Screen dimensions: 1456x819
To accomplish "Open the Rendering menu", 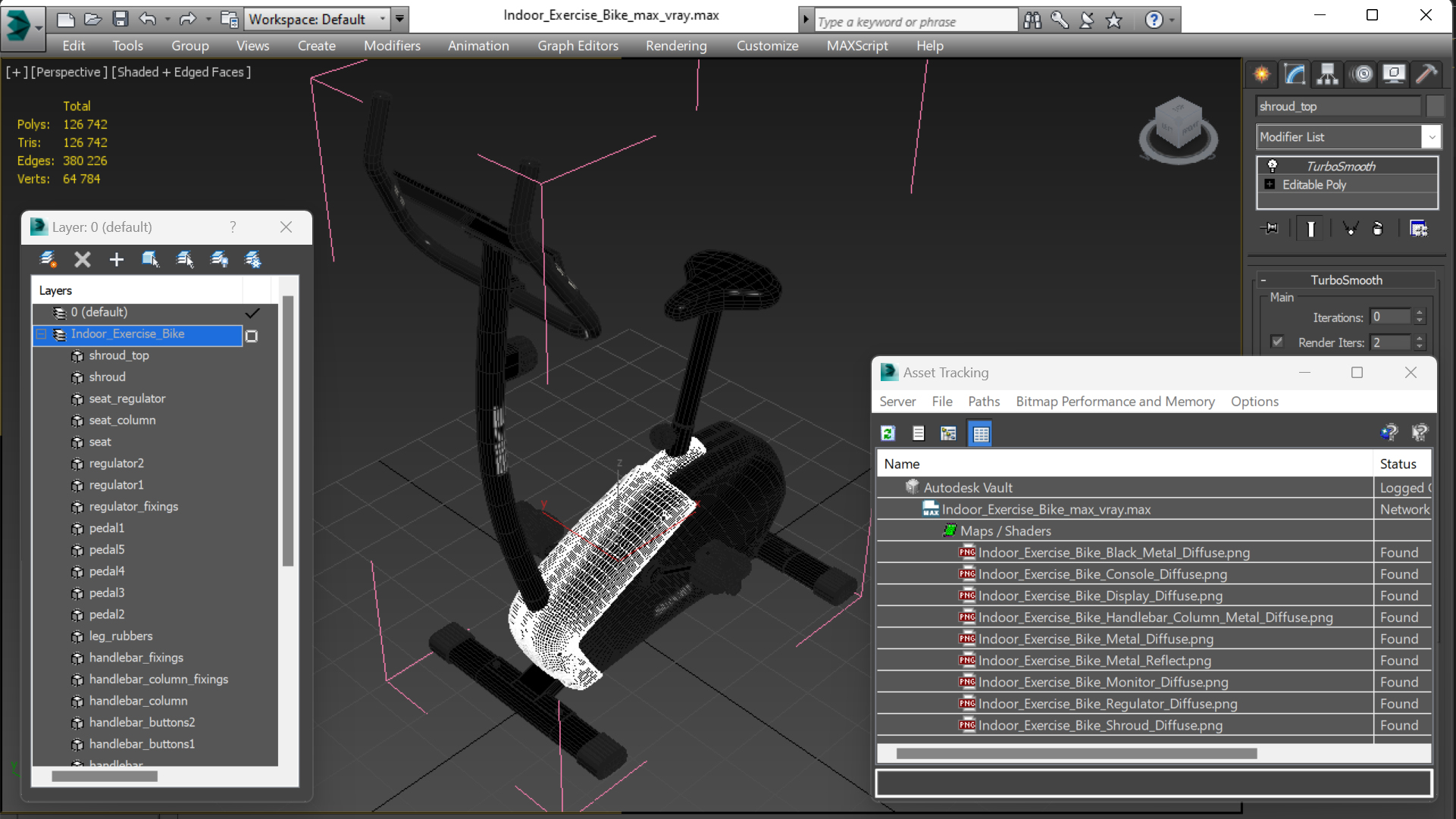I will pyautogui.click(x=676, y=45).
